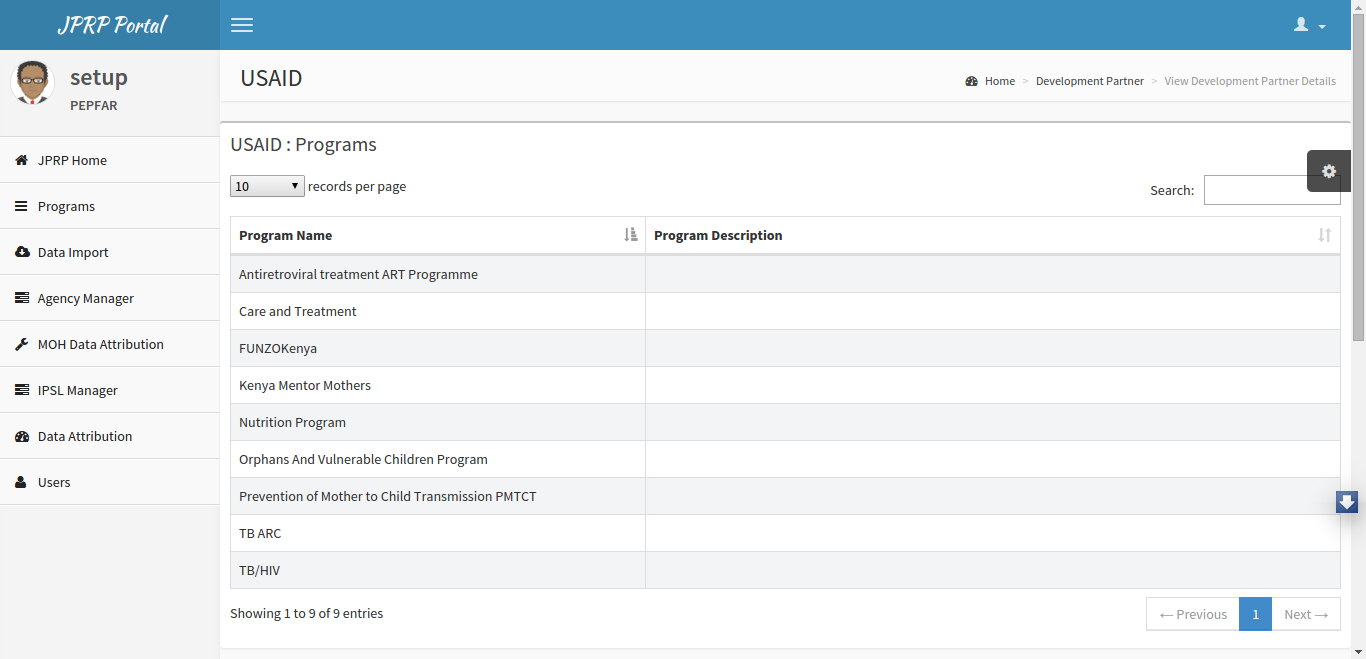This screenshot has height=659, width=1366.
Task: Select FUNZOKenya program row
Action: point(785,348)
